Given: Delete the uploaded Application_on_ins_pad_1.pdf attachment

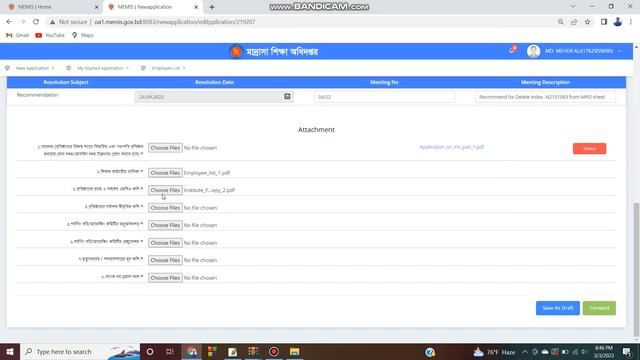Looking at the screenshot, I should pos(589,149).
